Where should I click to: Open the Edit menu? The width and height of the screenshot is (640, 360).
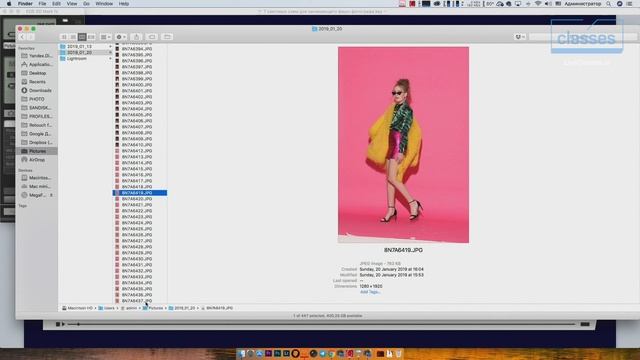[x=56, y=4]
